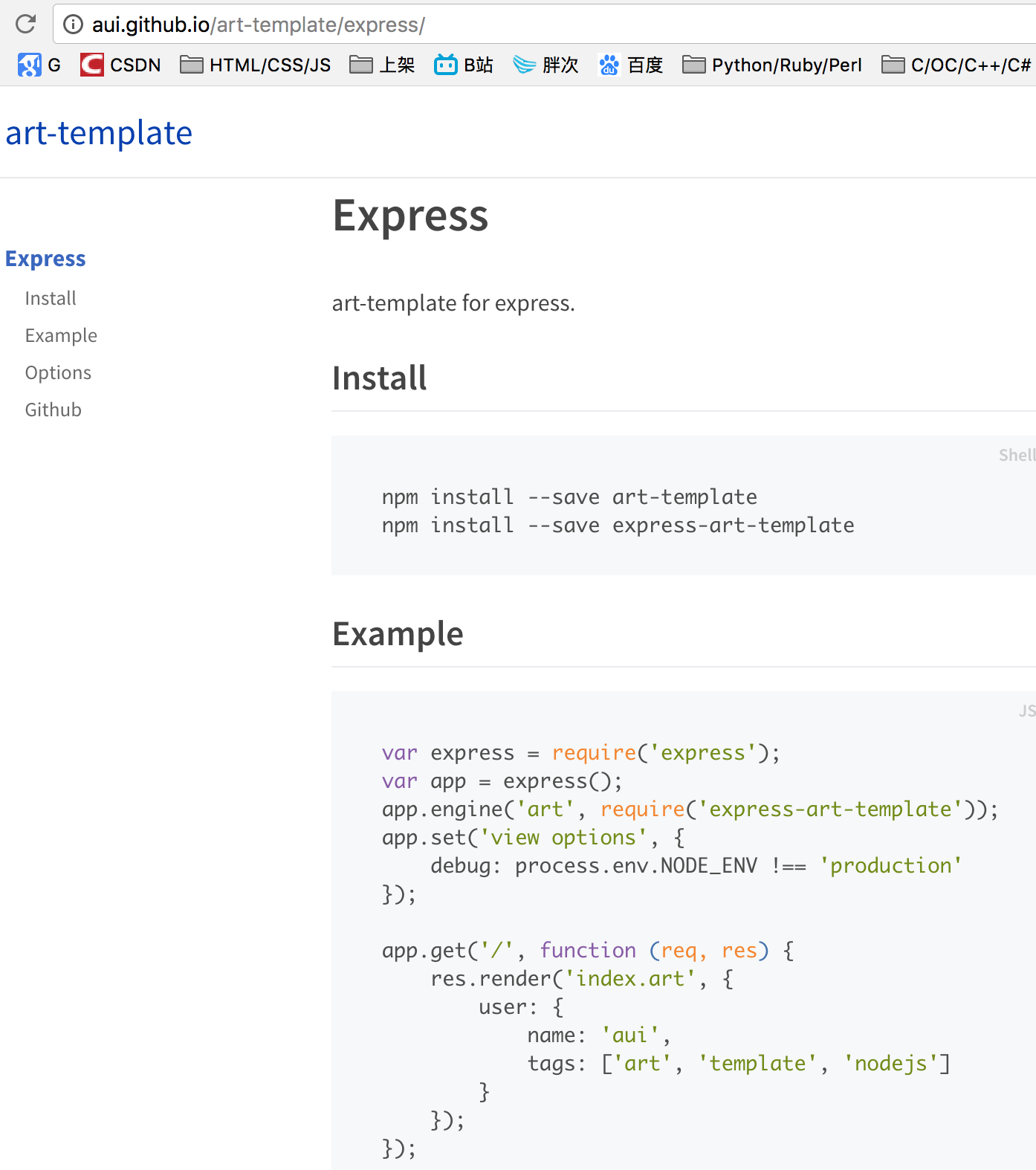Viewport: 1036px width, 1170px height.
Task: Open the B站 bookmark
Action: point(464,65)
